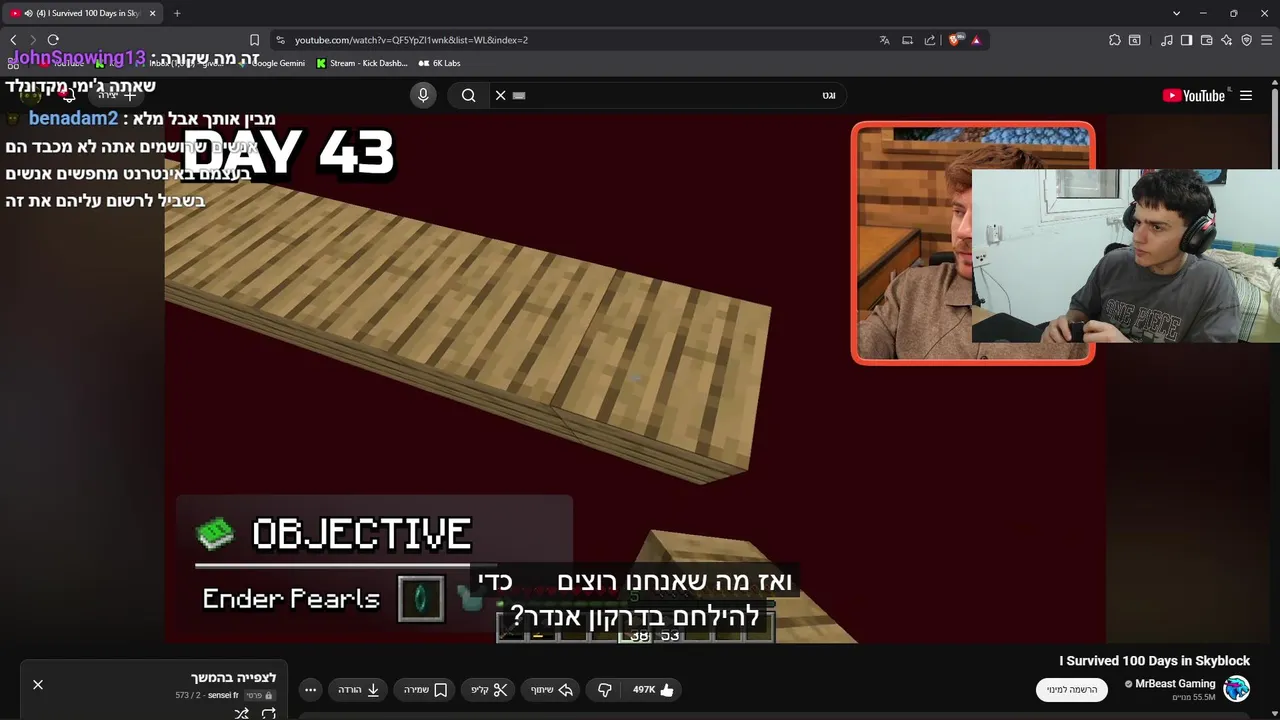Click the YouTube create plus button
Viewport: 1280px width, 720px height.
coord(116,95)
